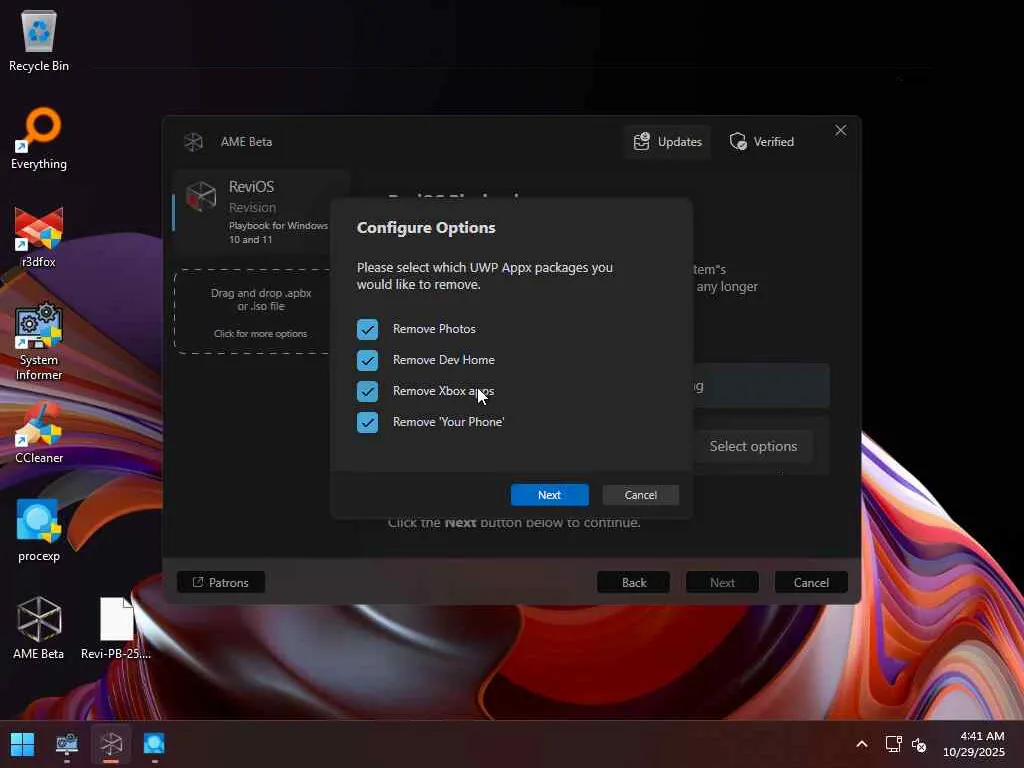This screenshot has height=768, width=1024.
Task: Open the Windows Start menu
Action: 22,744
